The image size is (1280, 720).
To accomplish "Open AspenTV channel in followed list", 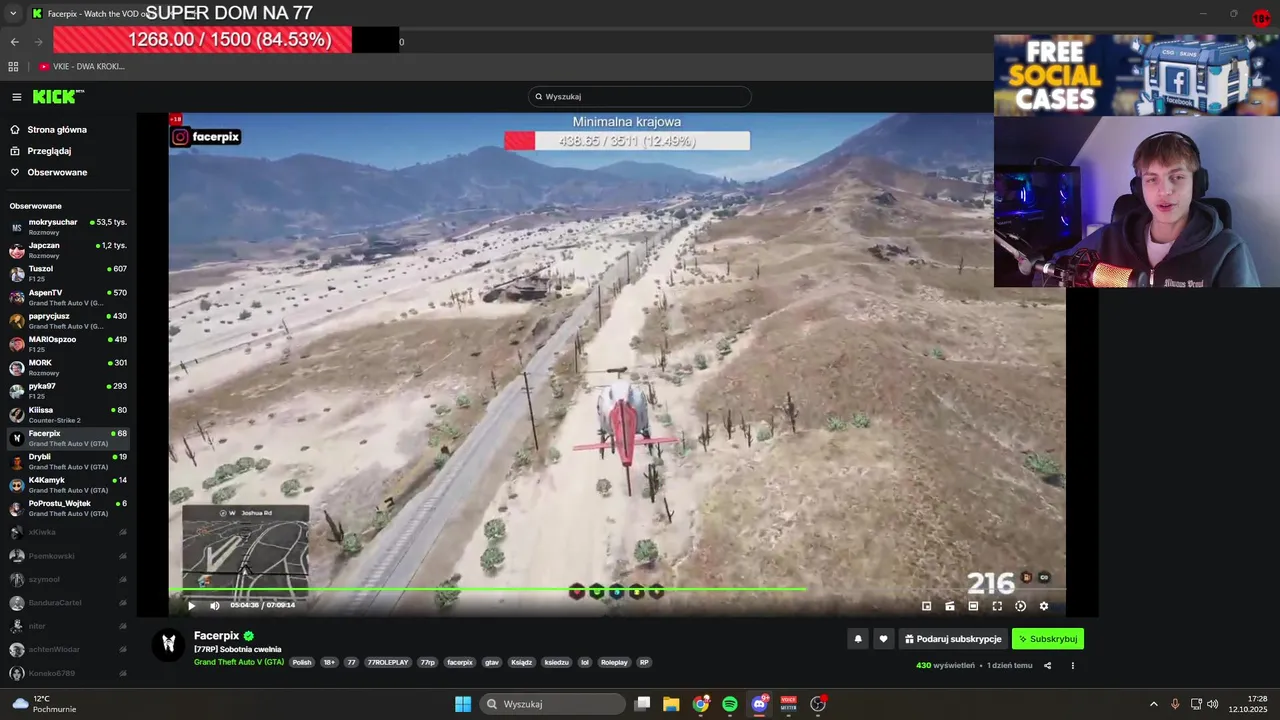I will [x=67, y=297].
